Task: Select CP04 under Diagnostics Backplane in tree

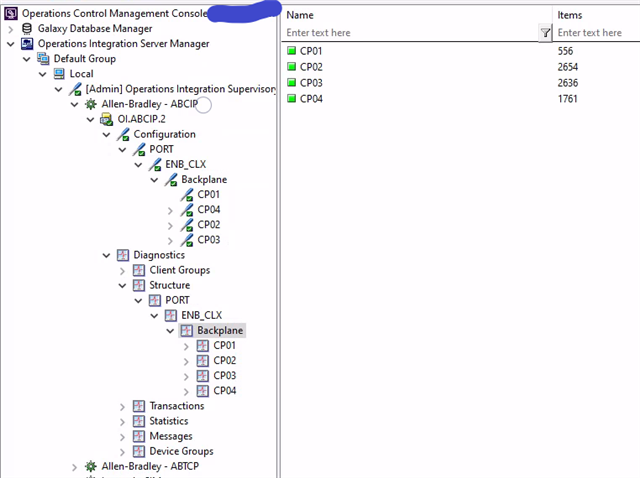Action: click(224, 391)
